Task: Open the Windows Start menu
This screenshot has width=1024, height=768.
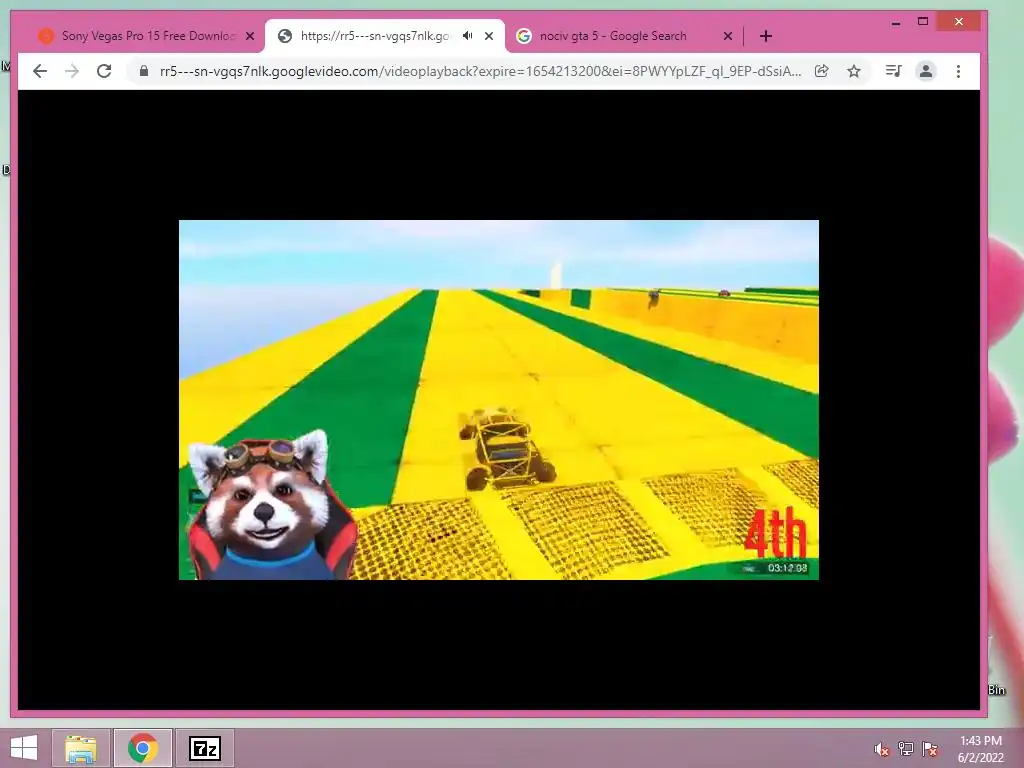Action: (x=24, y=748)
